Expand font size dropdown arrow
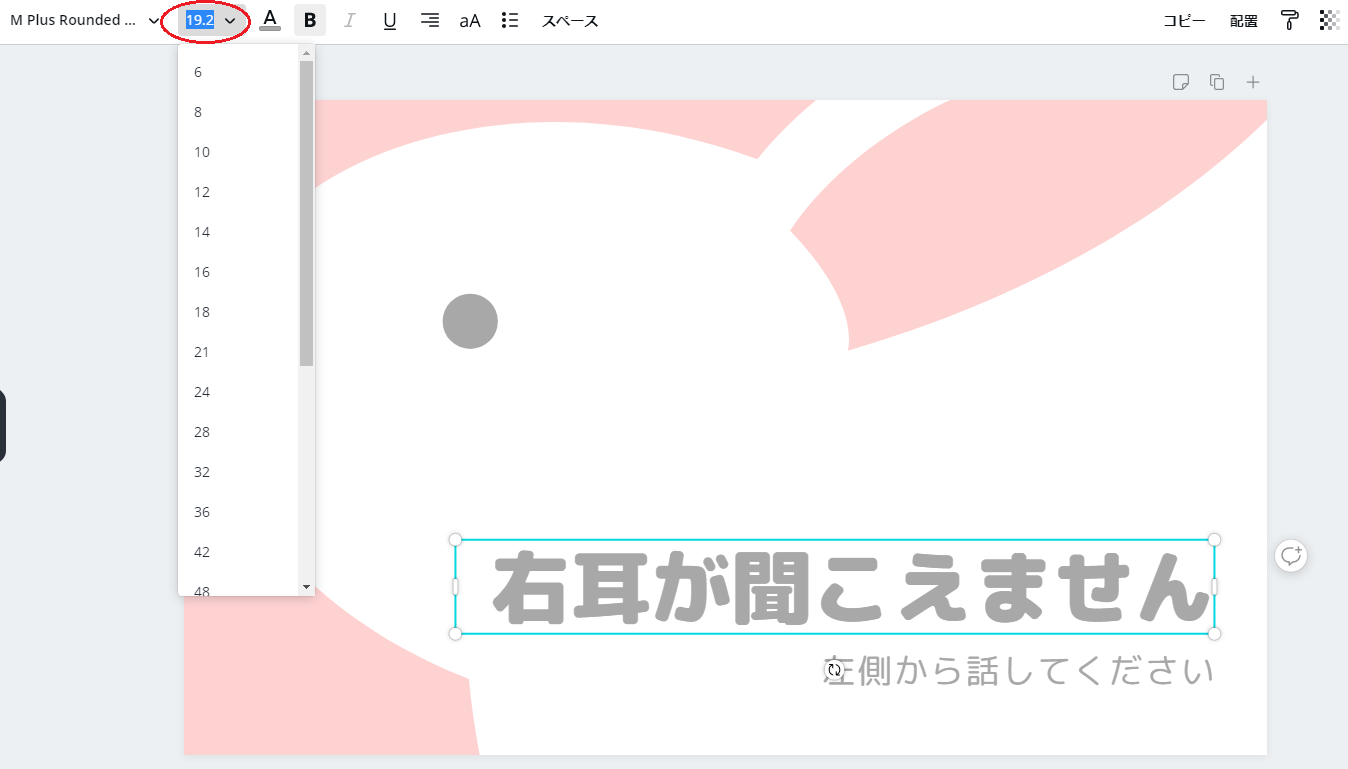Image resolution: width=1348 pixels, height=769 pixels. 230,20
